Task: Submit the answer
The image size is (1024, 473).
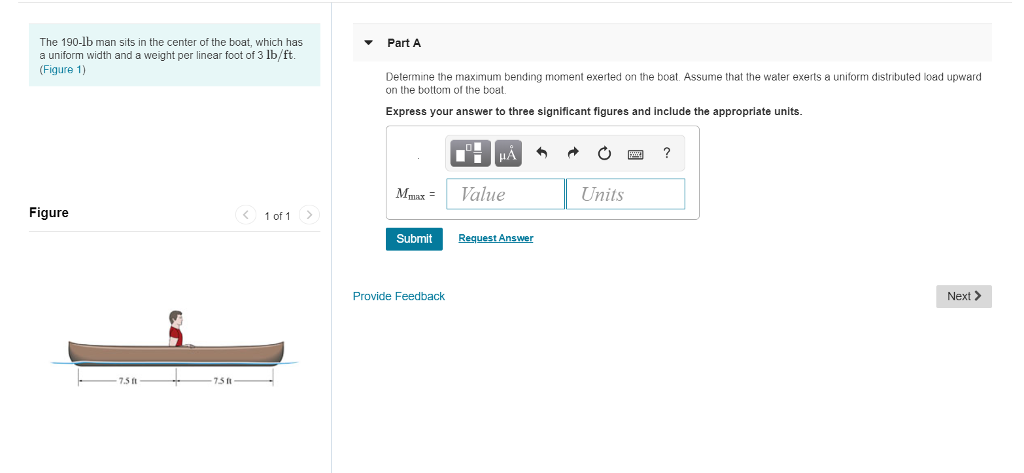Action: [x=414, y=239]
